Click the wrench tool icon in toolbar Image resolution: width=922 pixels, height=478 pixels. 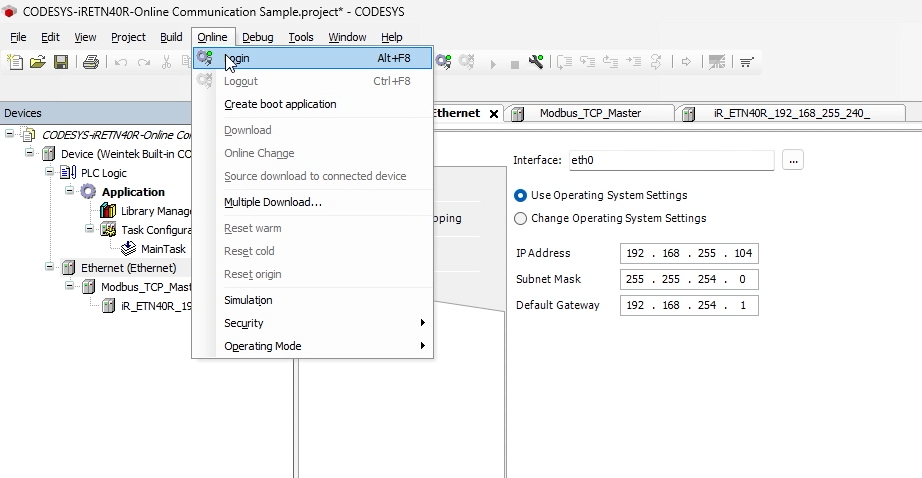pos(536,62)
